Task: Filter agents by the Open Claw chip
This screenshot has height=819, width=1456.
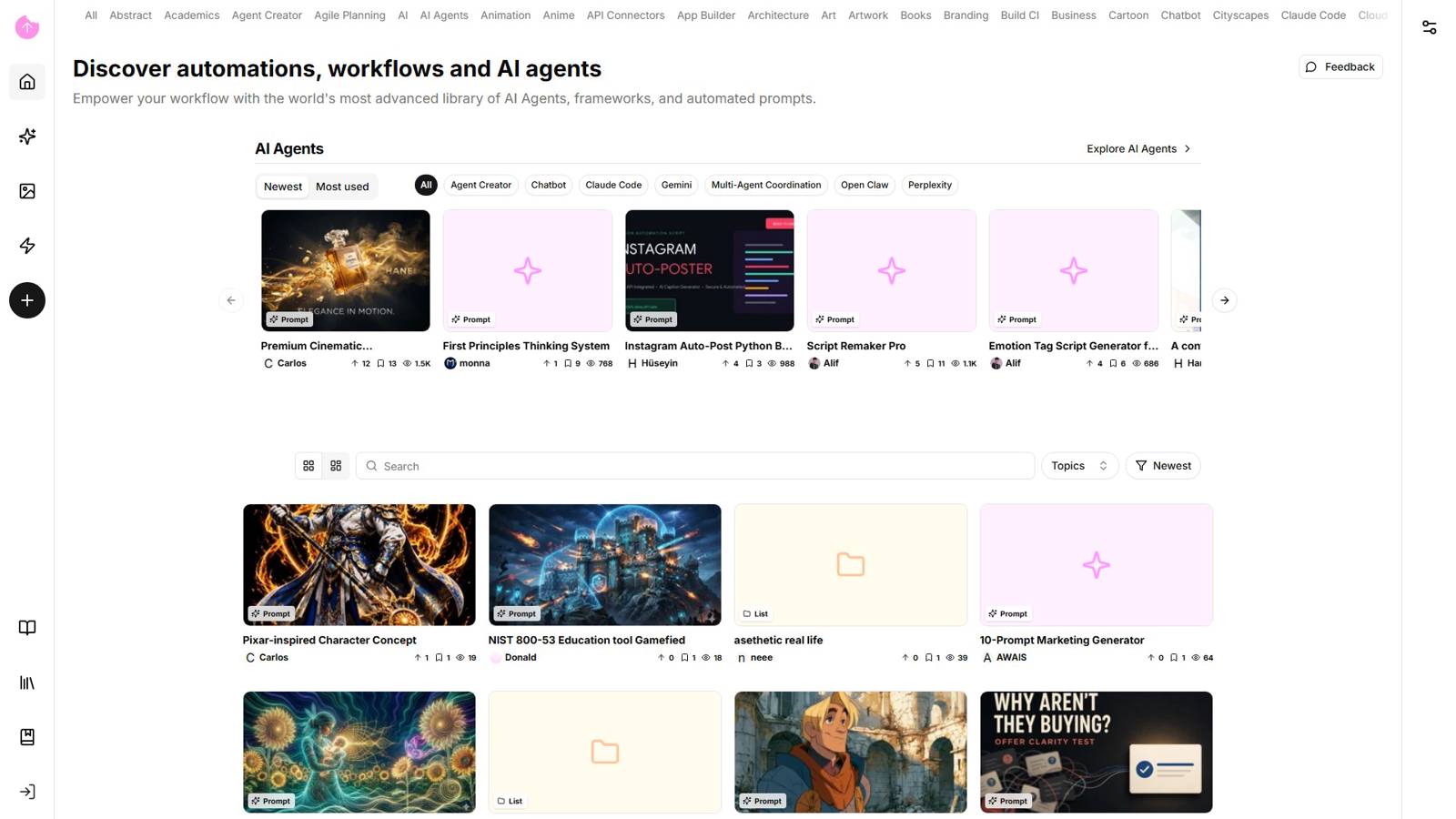Action: pos(864,185)
